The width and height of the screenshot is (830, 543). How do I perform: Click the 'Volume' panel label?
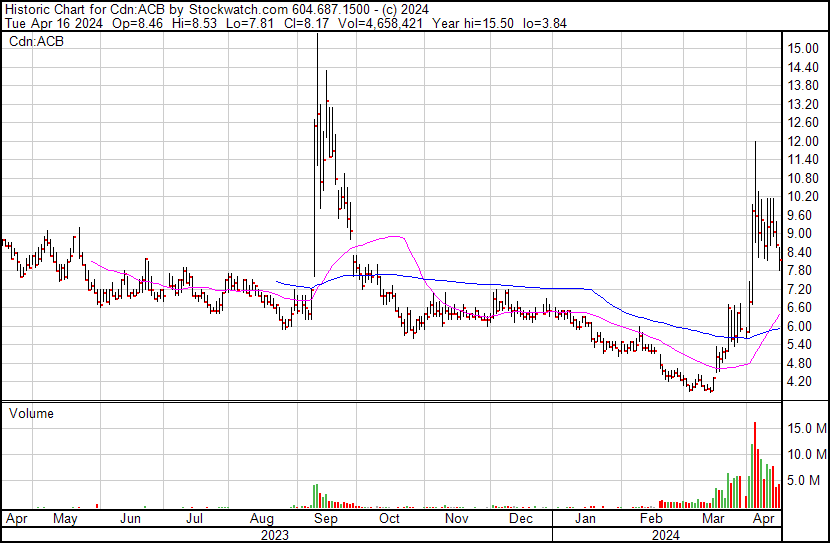(x=31, y=413)
